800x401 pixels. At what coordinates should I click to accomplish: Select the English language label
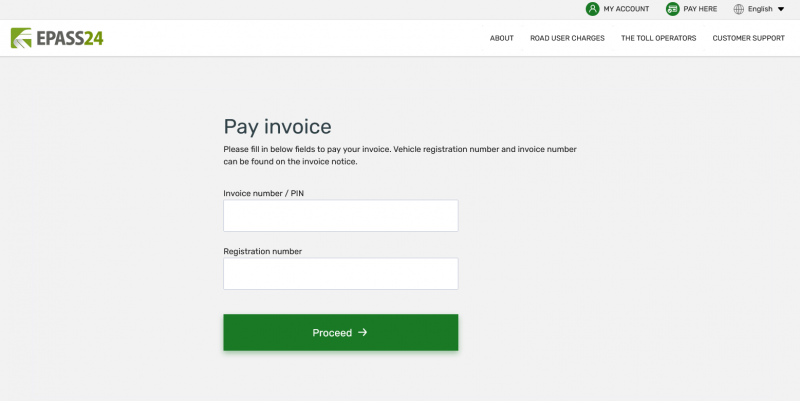click(760, 9)
